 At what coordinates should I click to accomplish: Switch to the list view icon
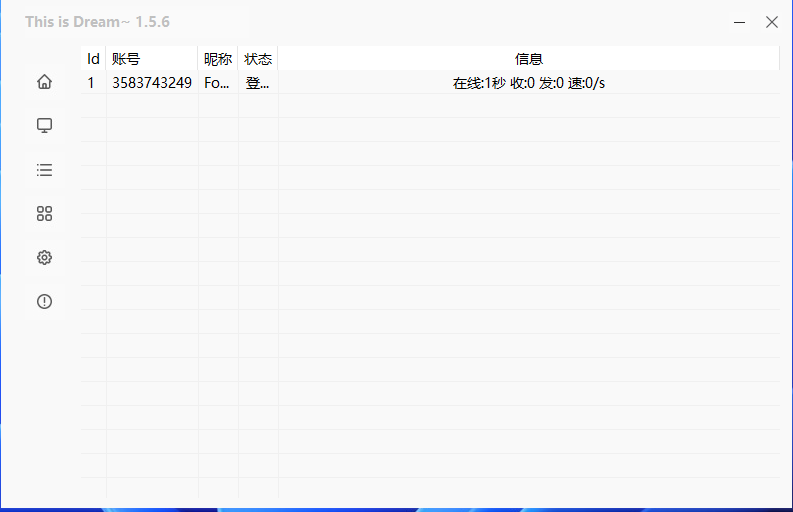click(x=44, y=170)
